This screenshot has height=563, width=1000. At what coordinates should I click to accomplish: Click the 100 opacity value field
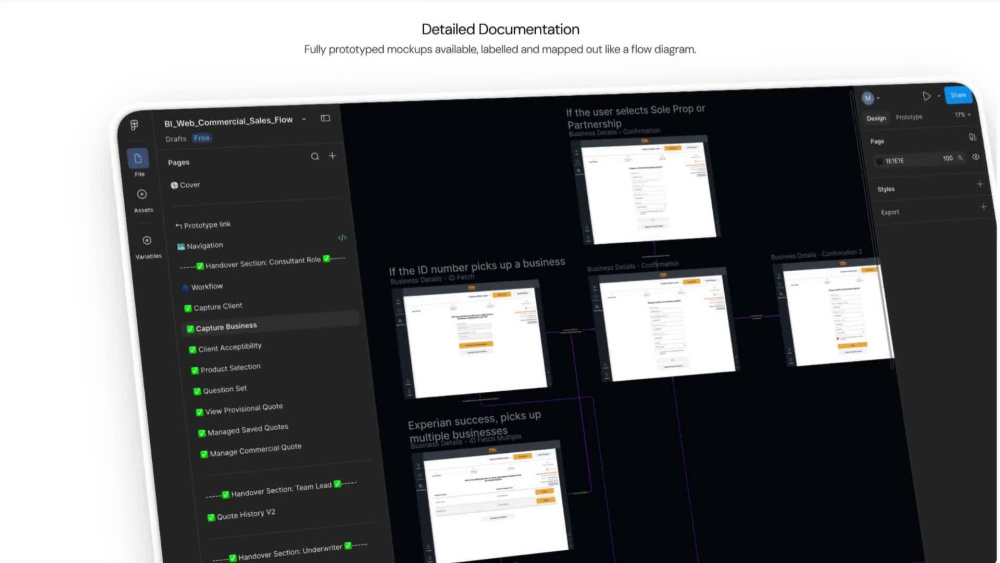pos(948,158)
